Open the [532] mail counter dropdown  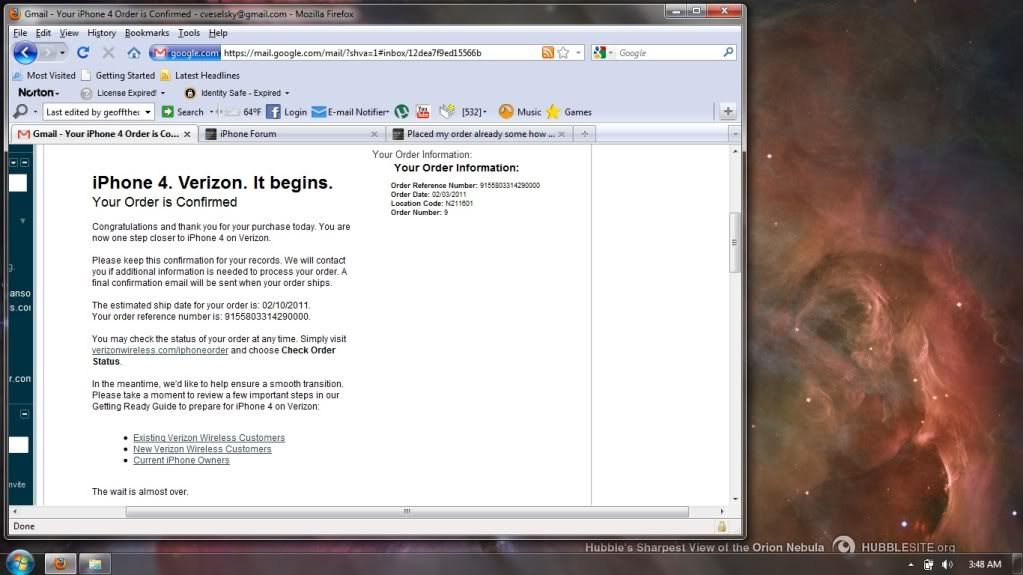coord(474,112)
